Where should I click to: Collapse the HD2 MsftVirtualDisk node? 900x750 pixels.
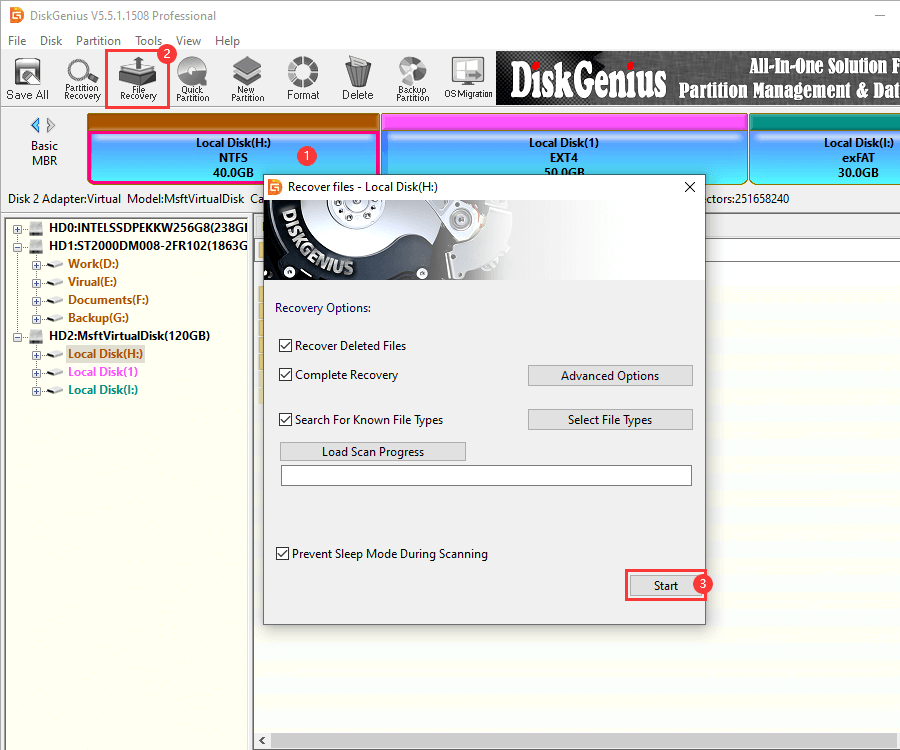(17, 337)
